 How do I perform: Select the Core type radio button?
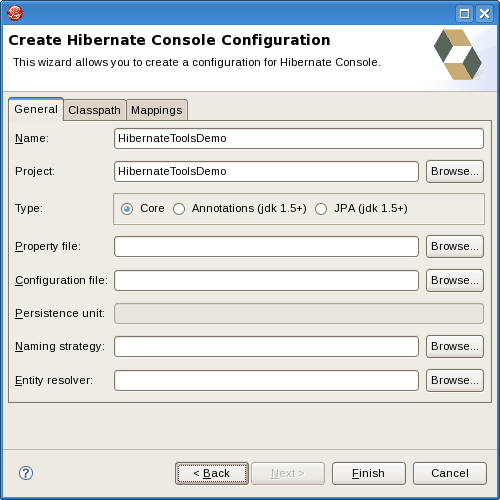click(x=127, y=209)
